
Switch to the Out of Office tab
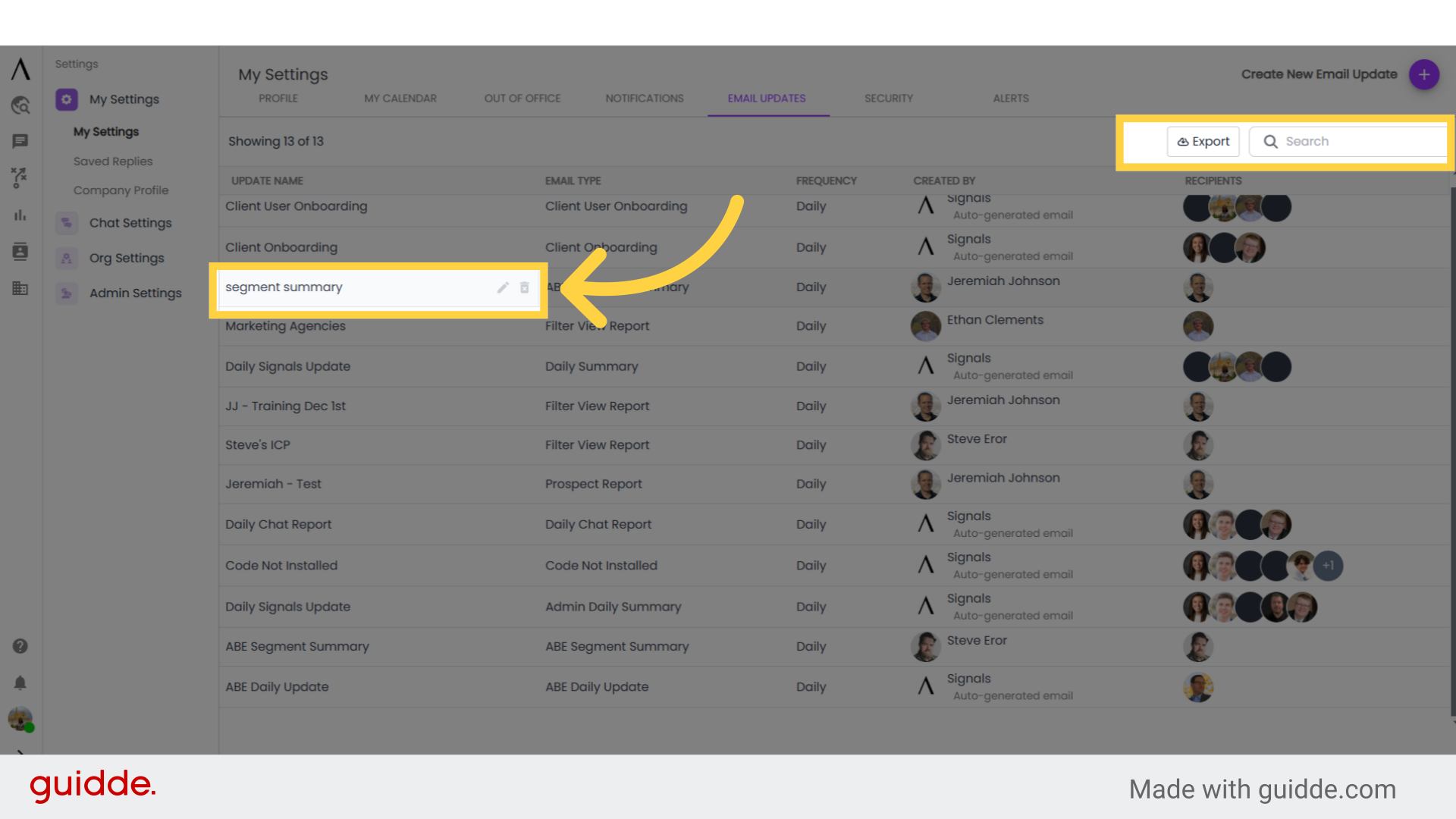pyautogui.click(x=522, y=99)
